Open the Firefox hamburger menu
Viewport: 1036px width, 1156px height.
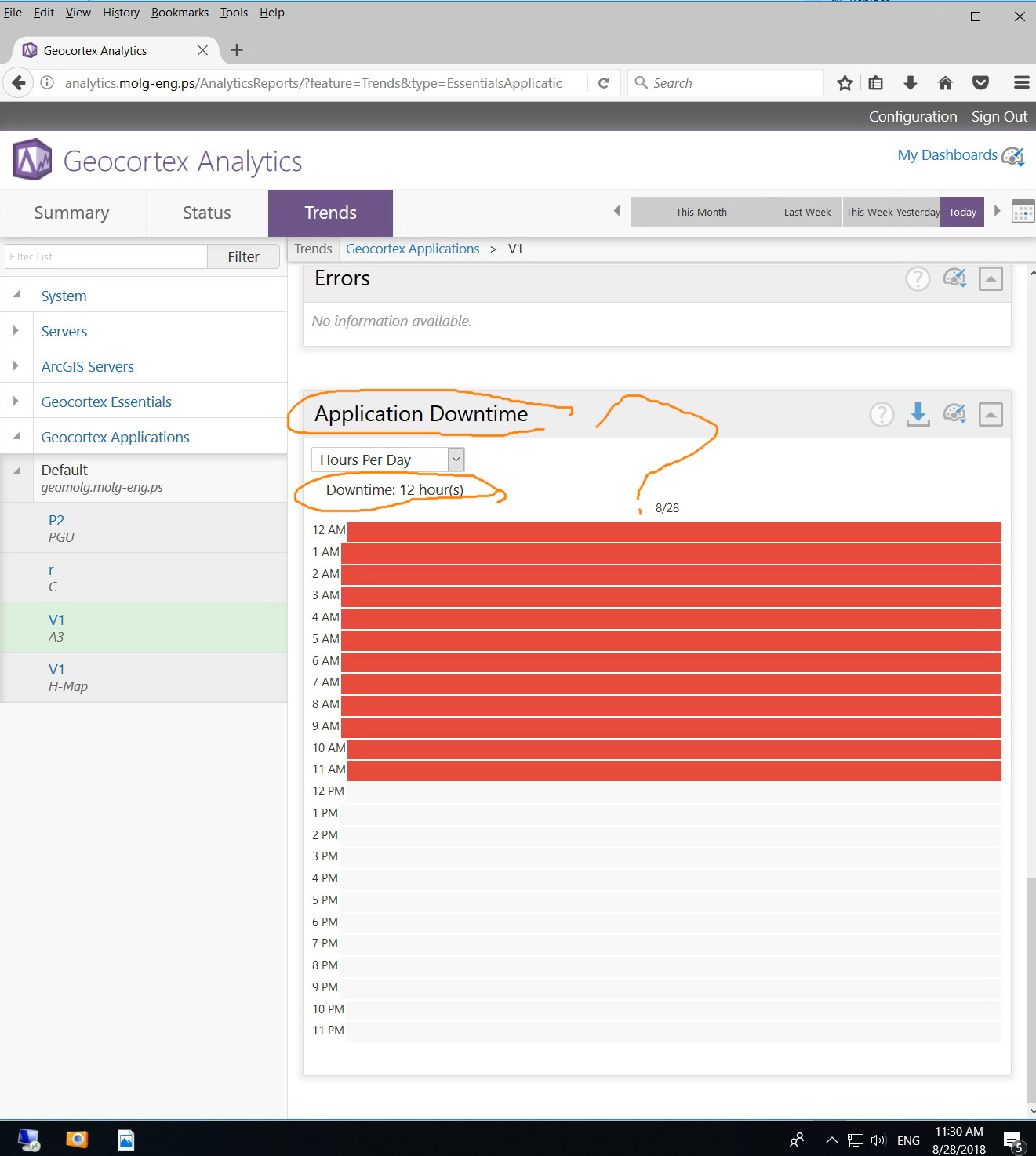1021,82
